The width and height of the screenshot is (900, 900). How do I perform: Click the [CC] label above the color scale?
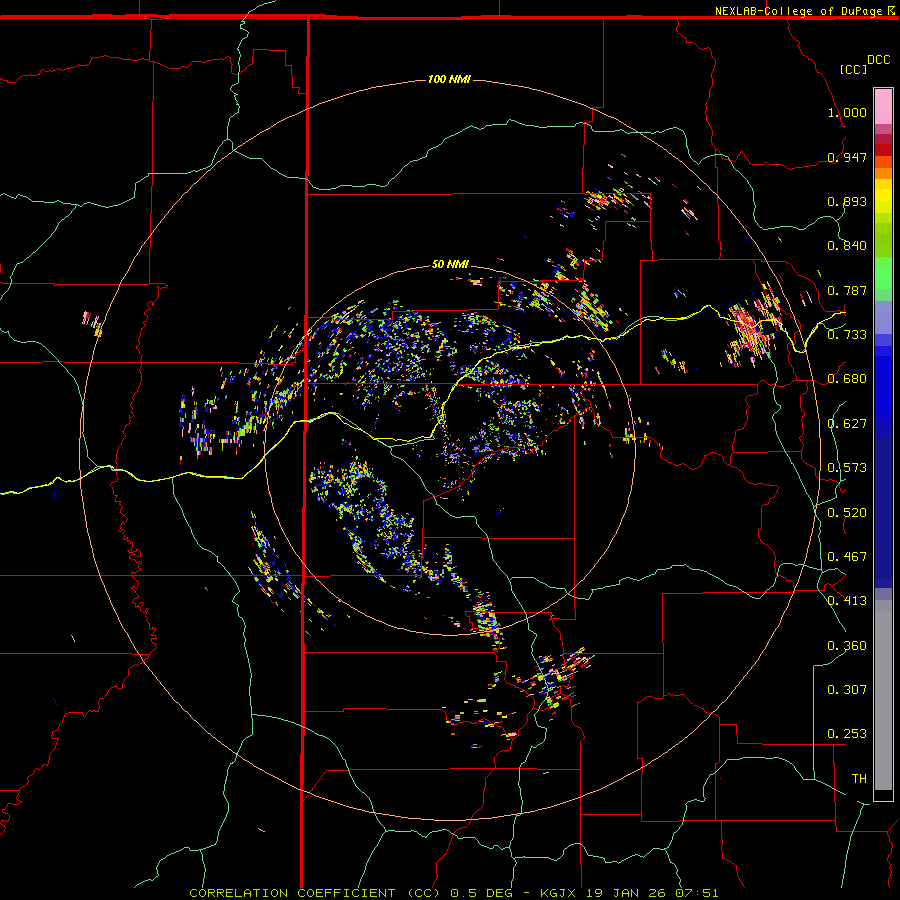click(x=853, y=69)
